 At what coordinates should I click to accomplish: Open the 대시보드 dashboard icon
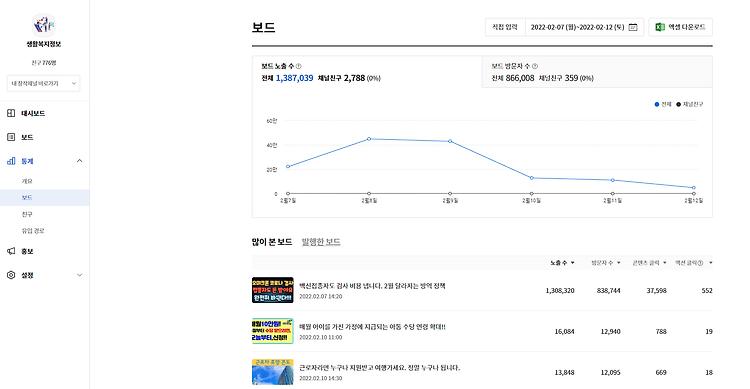point(11,113)
